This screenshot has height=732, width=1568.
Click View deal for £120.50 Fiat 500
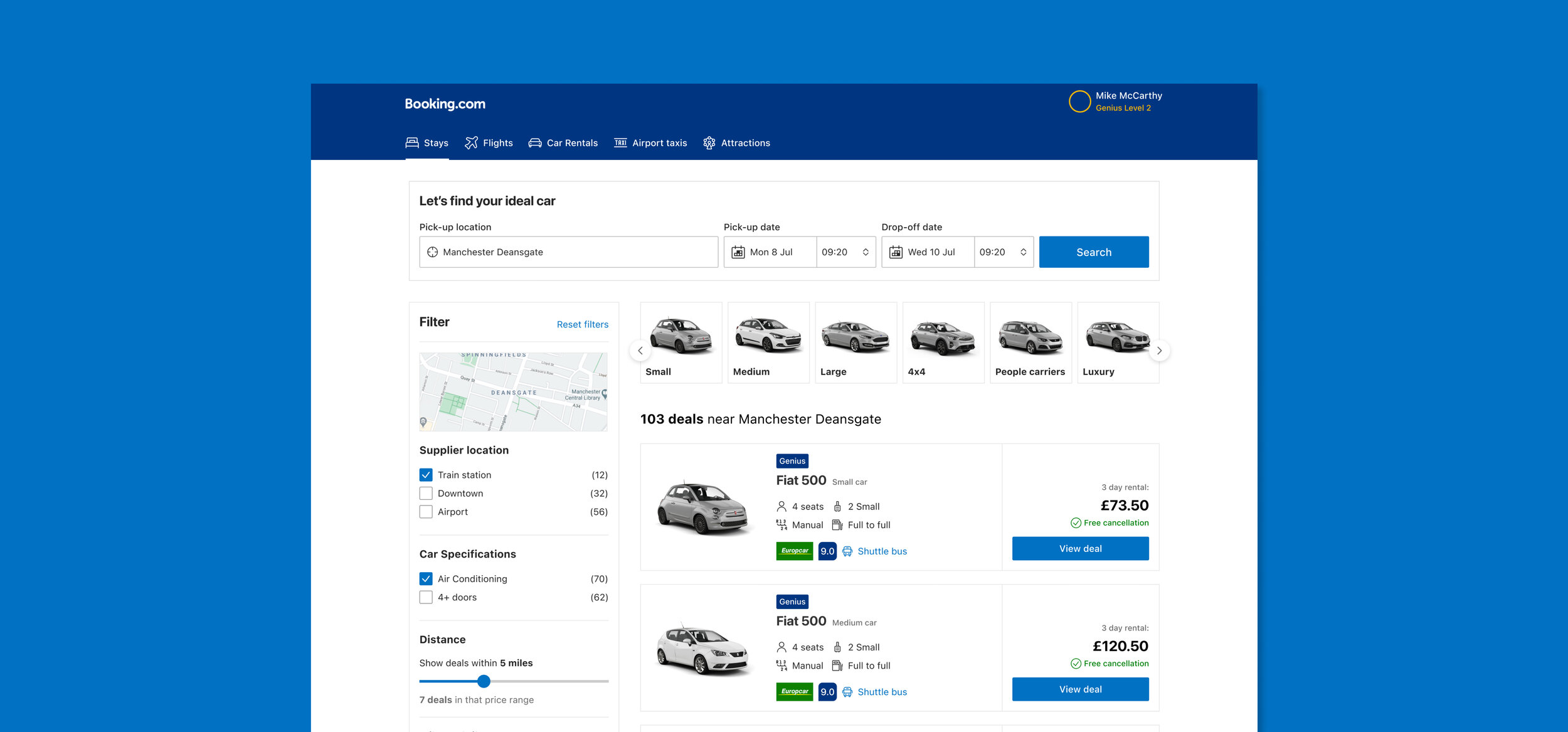1081,689
